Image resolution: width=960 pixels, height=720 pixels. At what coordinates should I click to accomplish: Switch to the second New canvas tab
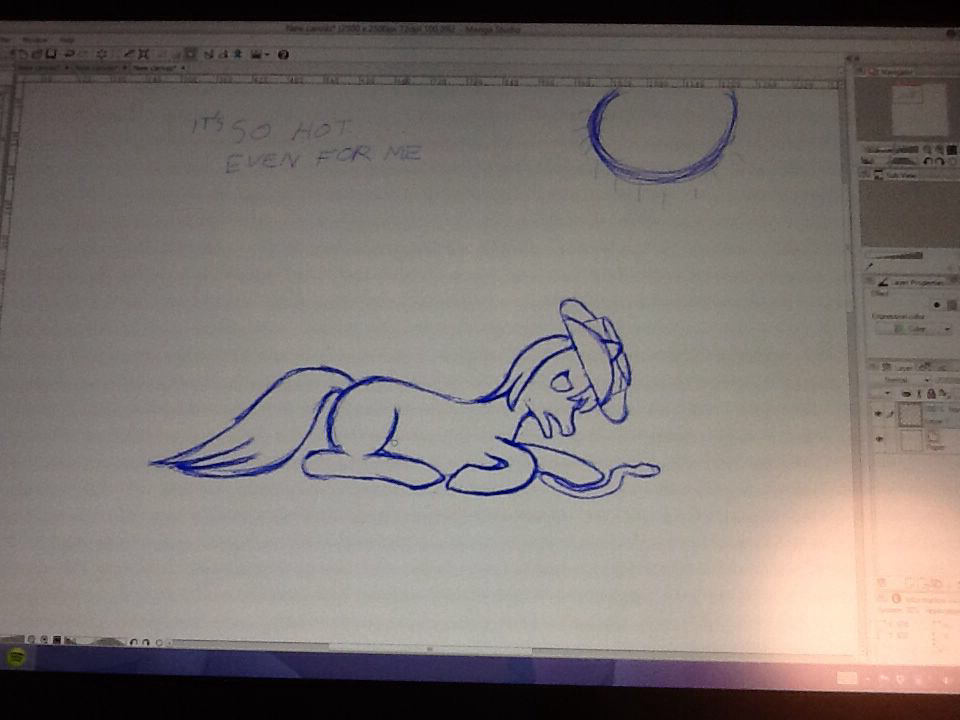pyautogui.click(x=98, y=68)
